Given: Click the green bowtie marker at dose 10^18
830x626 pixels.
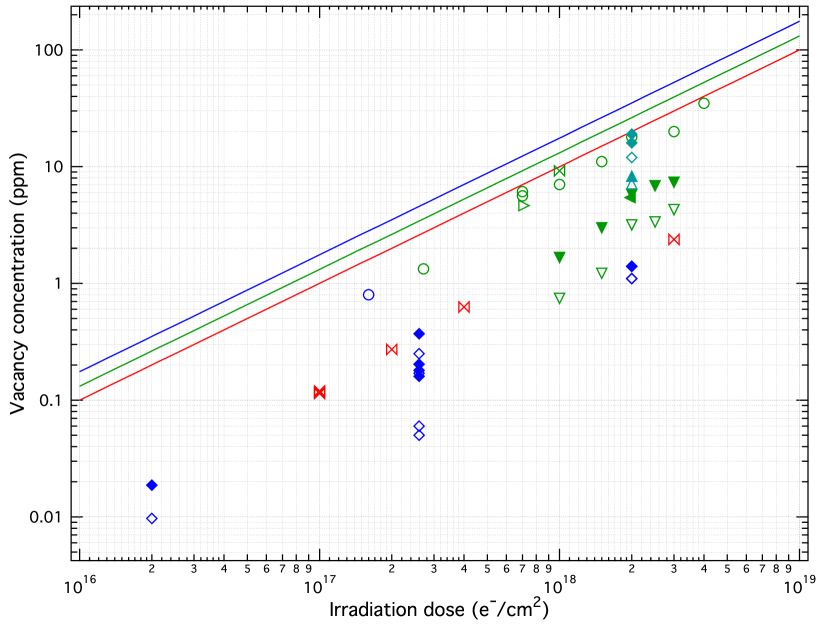Looking at the screenshot, I should 560,171.
